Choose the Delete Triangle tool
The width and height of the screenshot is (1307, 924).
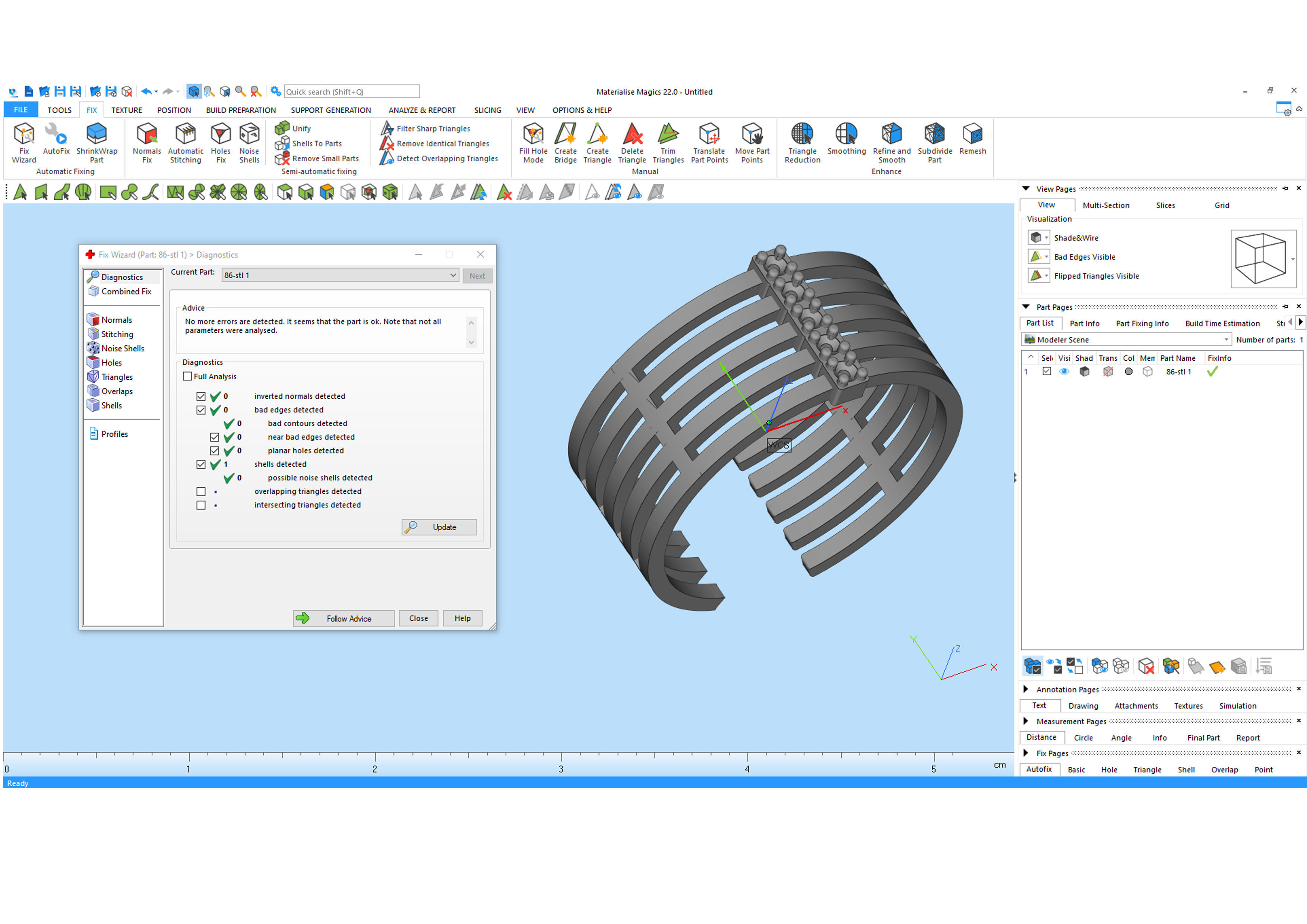(632, 143)
